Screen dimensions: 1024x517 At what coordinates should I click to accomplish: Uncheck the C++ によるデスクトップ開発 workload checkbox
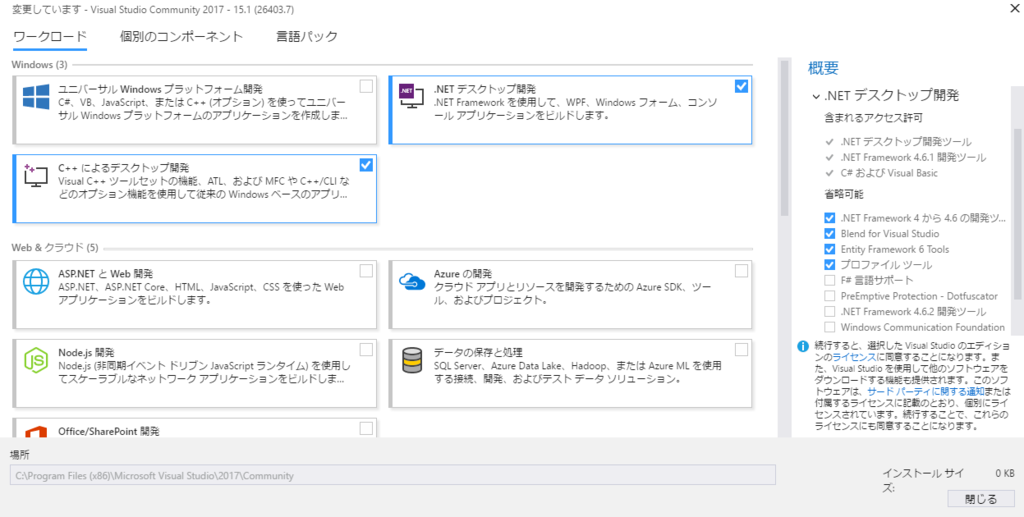[366, 165]
